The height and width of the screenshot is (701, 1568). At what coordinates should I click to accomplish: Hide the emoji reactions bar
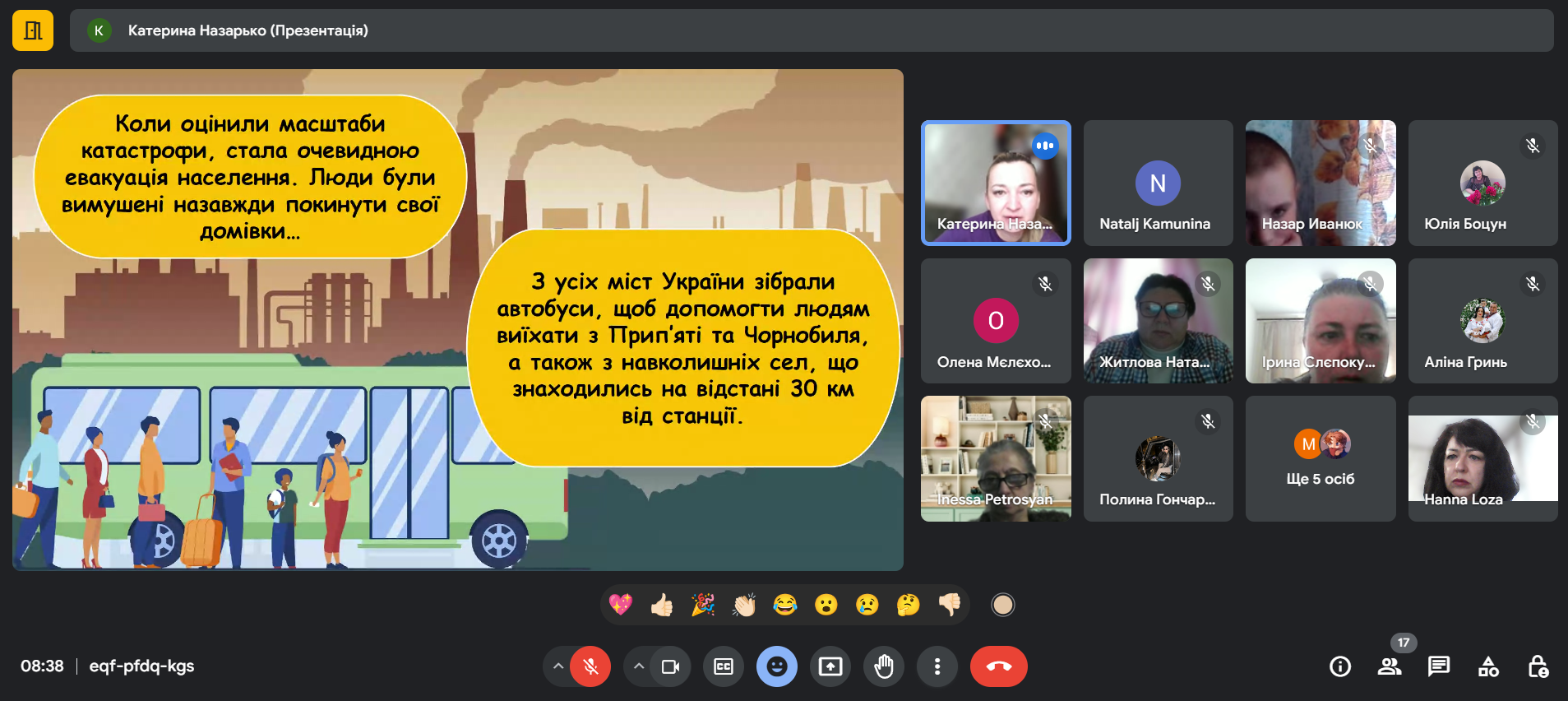pyautogui.click(x=777, y=666)
